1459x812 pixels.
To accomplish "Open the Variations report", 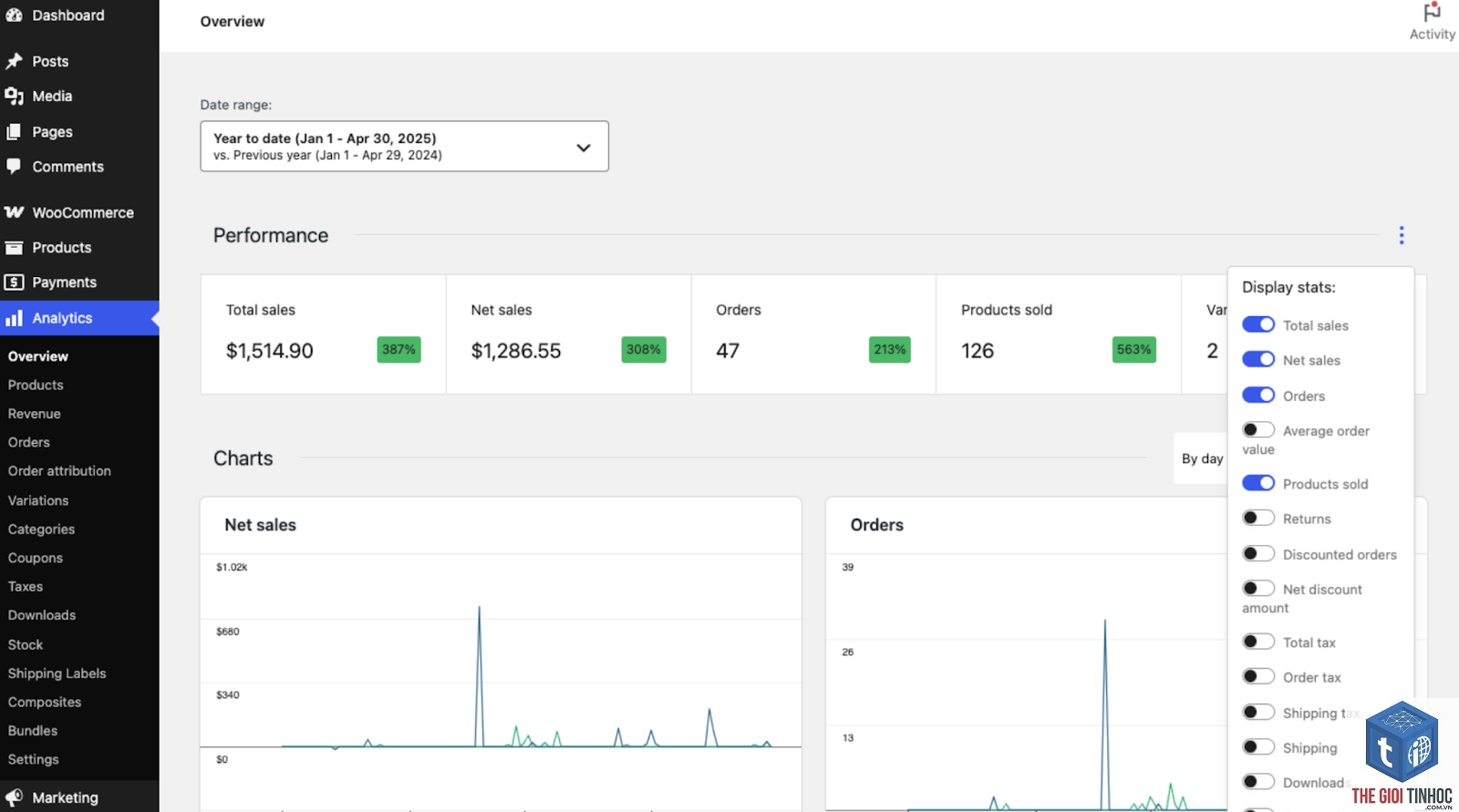I will 38,500.
